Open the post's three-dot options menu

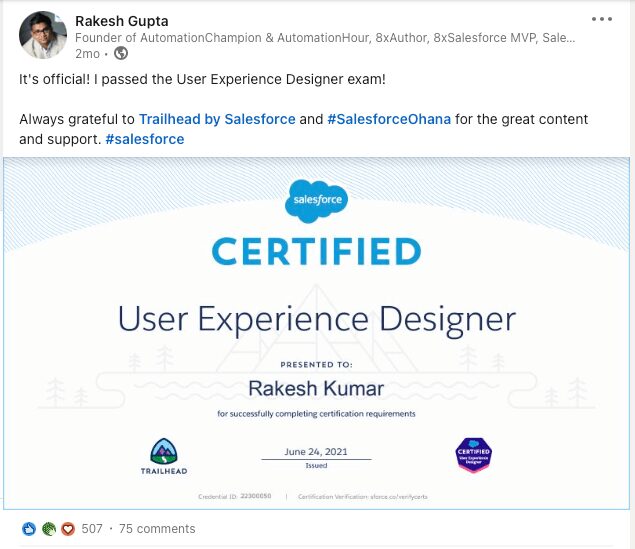(x=601, y=19)
